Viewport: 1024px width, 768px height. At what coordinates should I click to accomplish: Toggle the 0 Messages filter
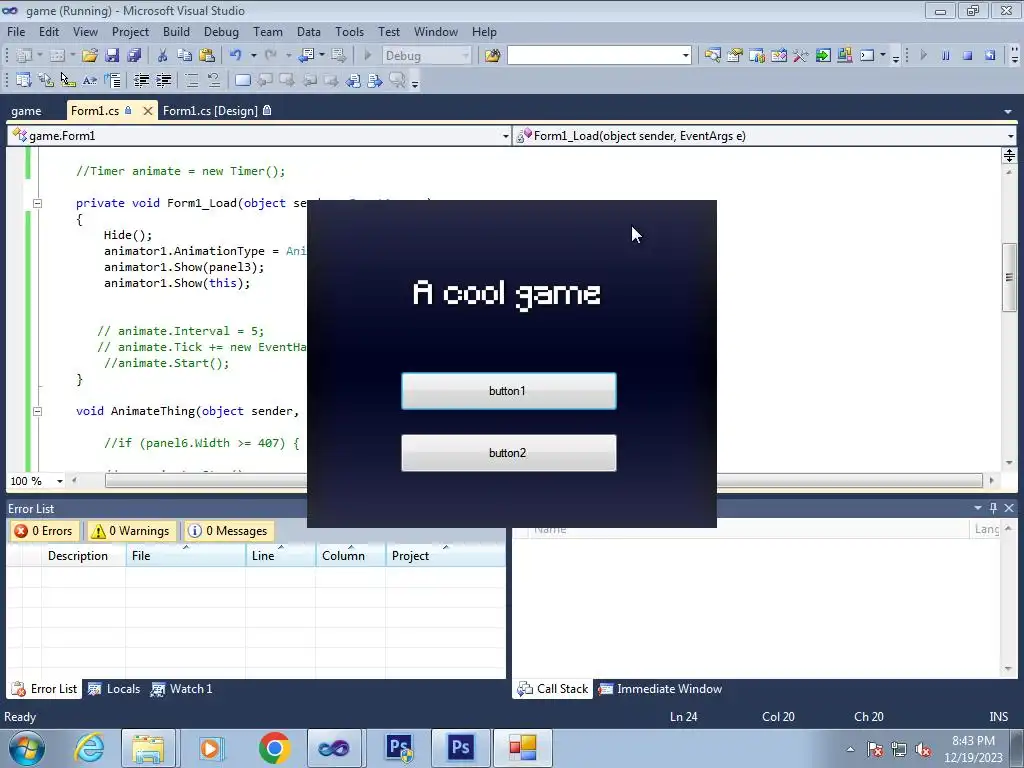coord(229,531)
